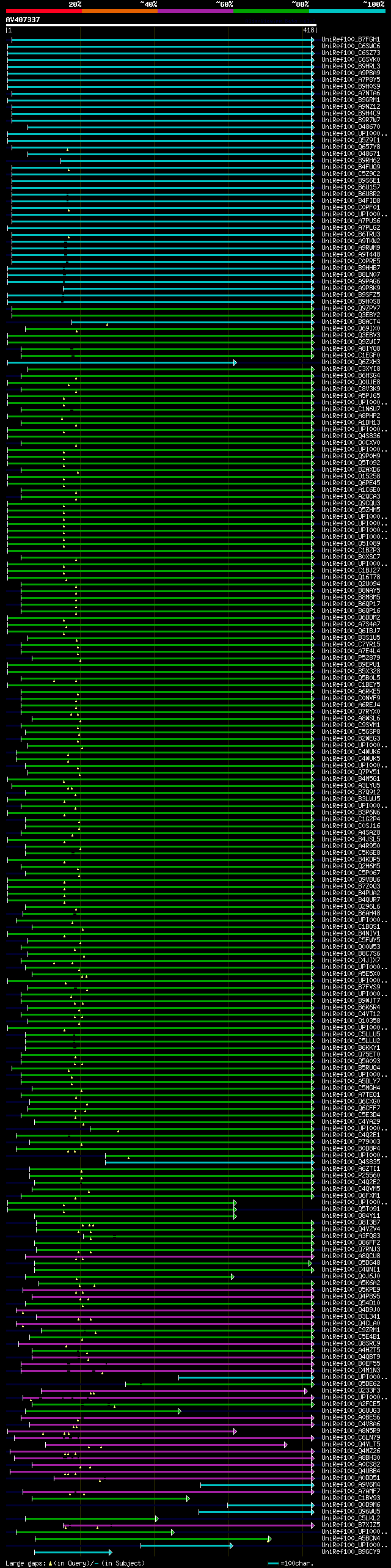The image size is (391, 1568).
Task: Click UniRef100_Q4YLT5 label
Action: pyautogui.click(x=351, y=1445)
